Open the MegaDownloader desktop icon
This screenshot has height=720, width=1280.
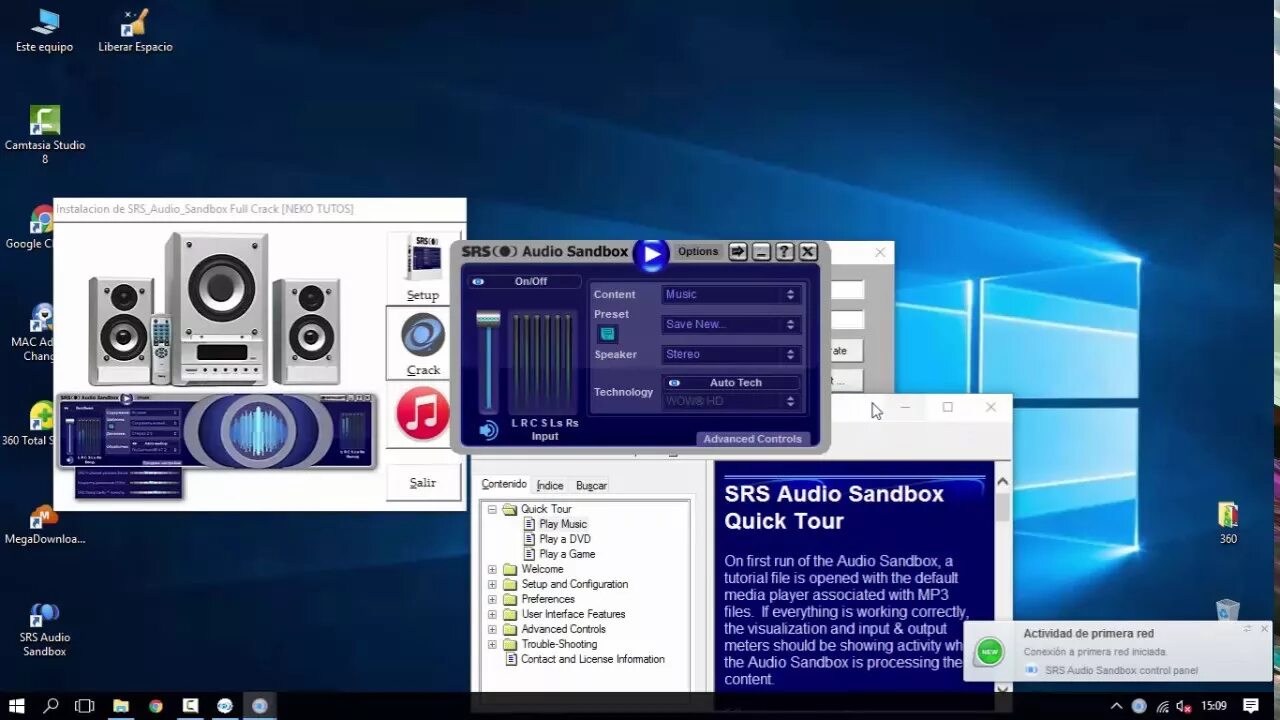click(44, 525)
